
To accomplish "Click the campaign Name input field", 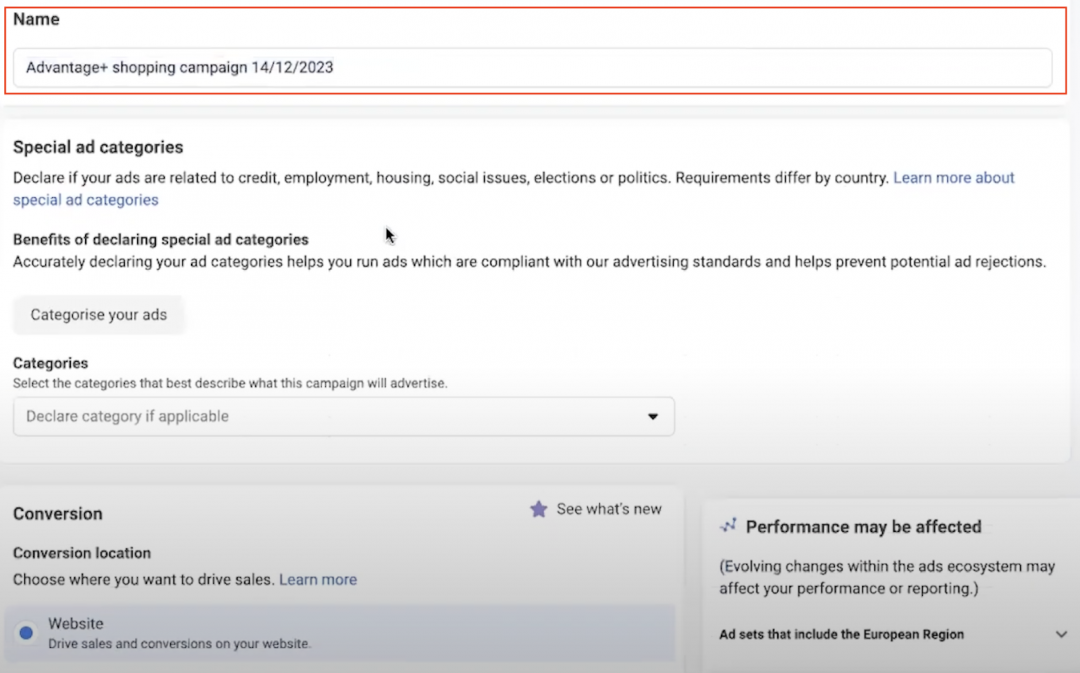I will [x=532, y=68].
